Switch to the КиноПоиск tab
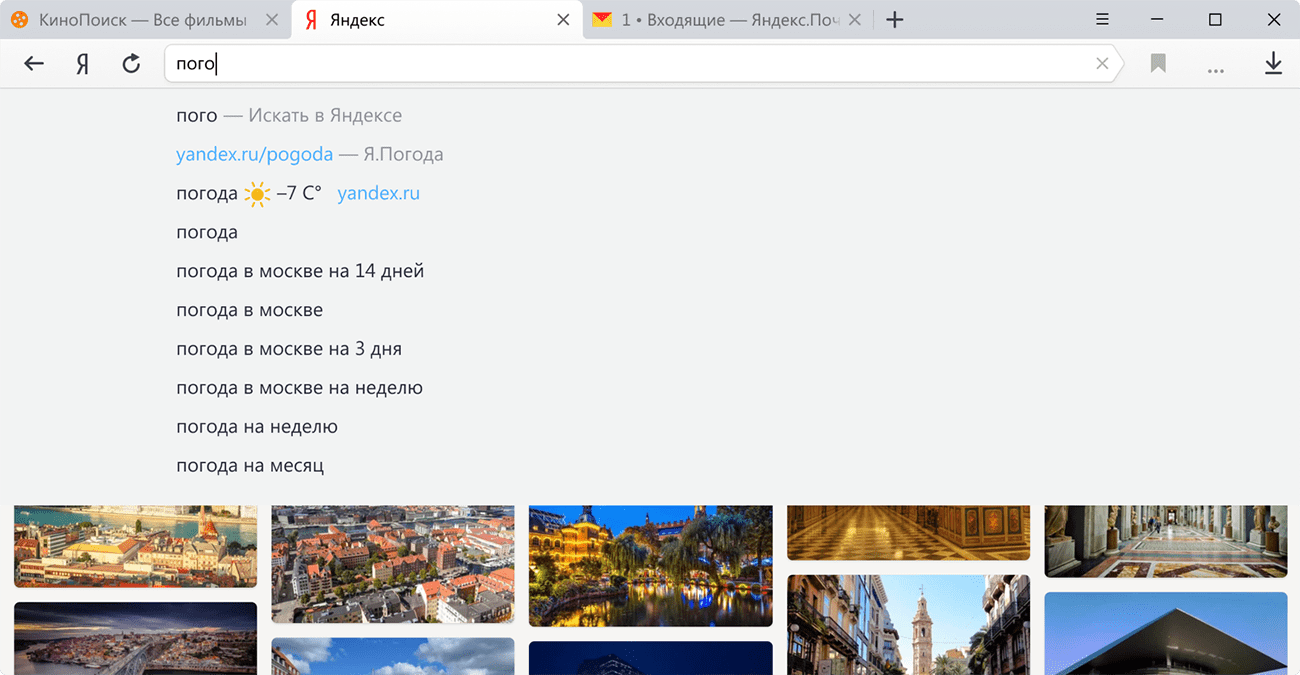Viewport: 1300px width, 675px height. coord(146,20)
